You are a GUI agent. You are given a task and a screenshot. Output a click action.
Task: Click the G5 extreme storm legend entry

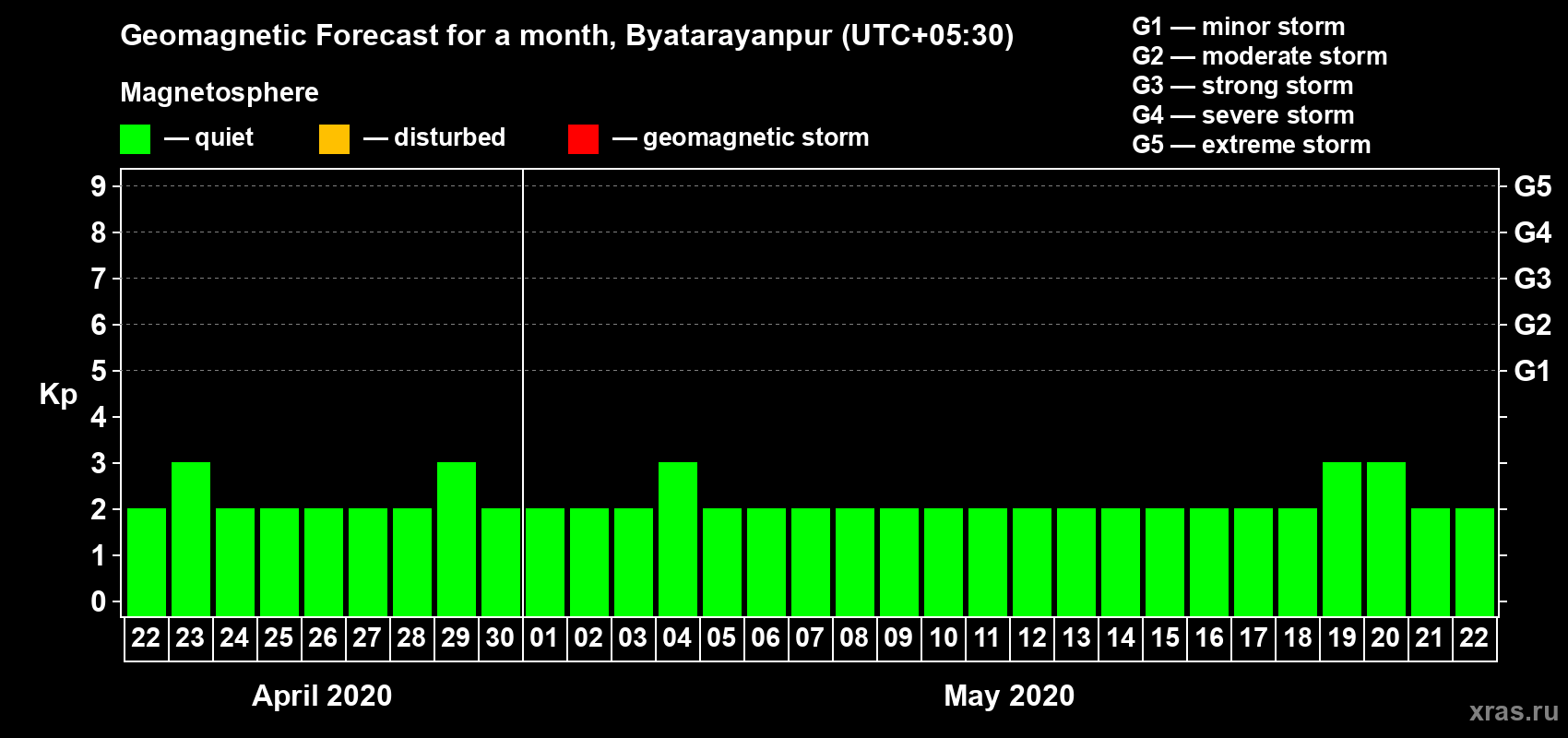(x=1252, y=145)
